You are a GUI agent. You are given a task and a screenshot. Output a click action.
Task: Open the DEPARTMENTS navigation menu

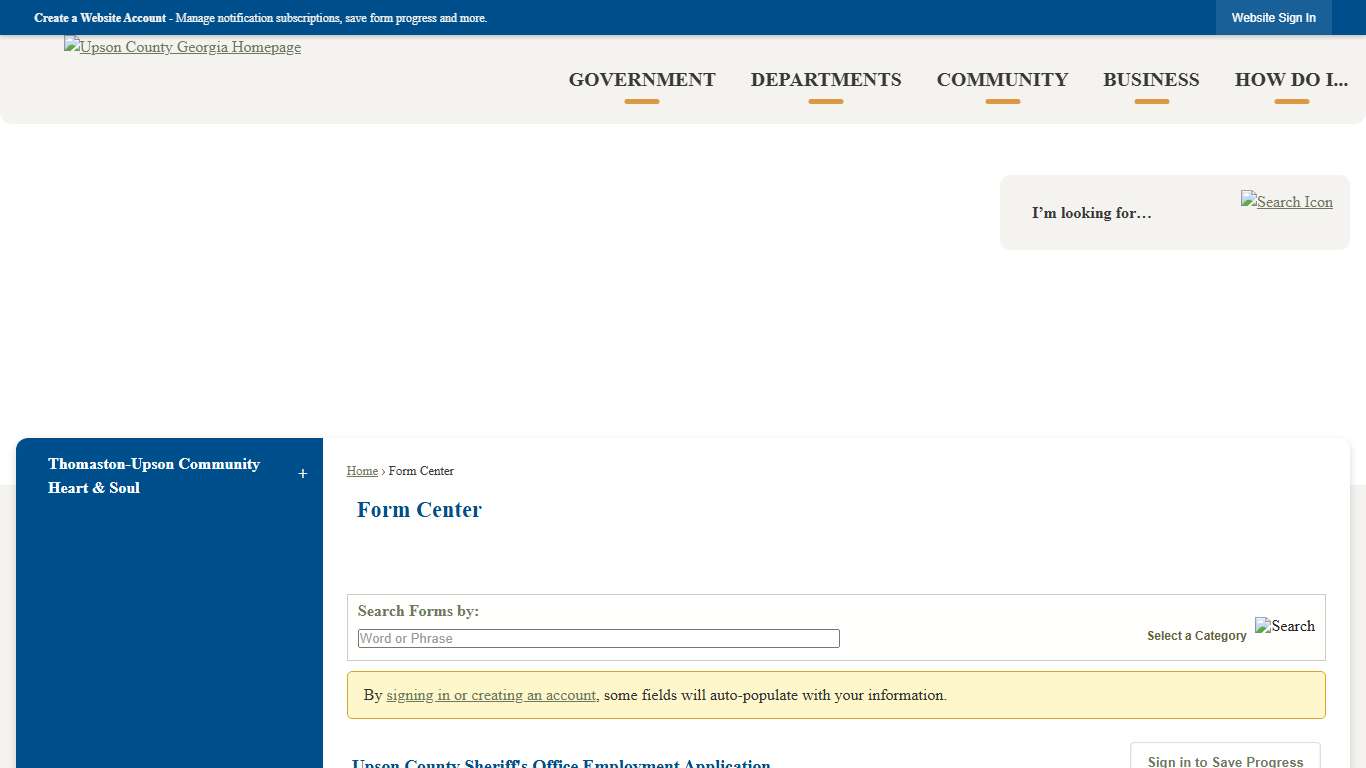pyautogui.click(x=826, y=80)
